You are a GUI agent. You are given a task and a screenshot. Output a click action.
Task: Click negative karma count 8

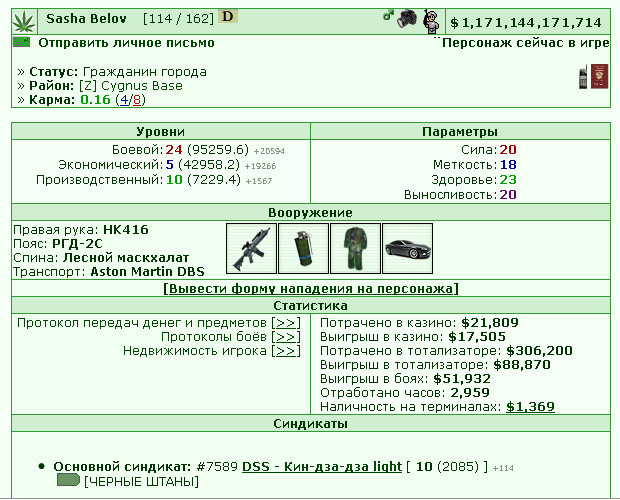137,100
